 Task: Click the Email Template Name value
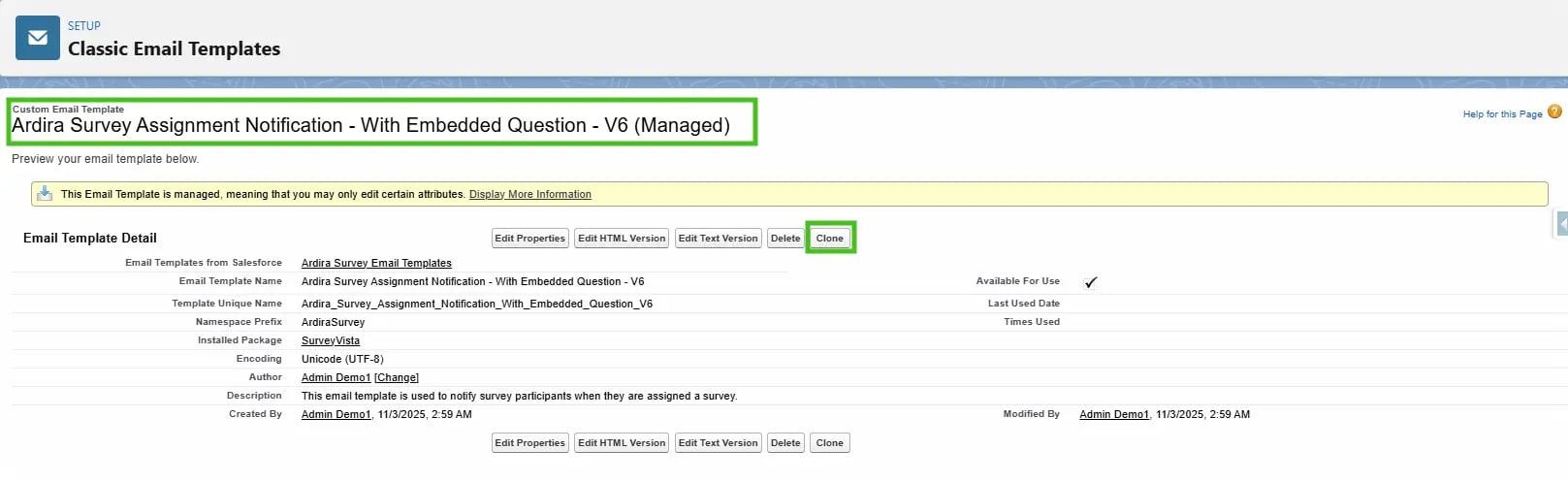pos(473,281)
